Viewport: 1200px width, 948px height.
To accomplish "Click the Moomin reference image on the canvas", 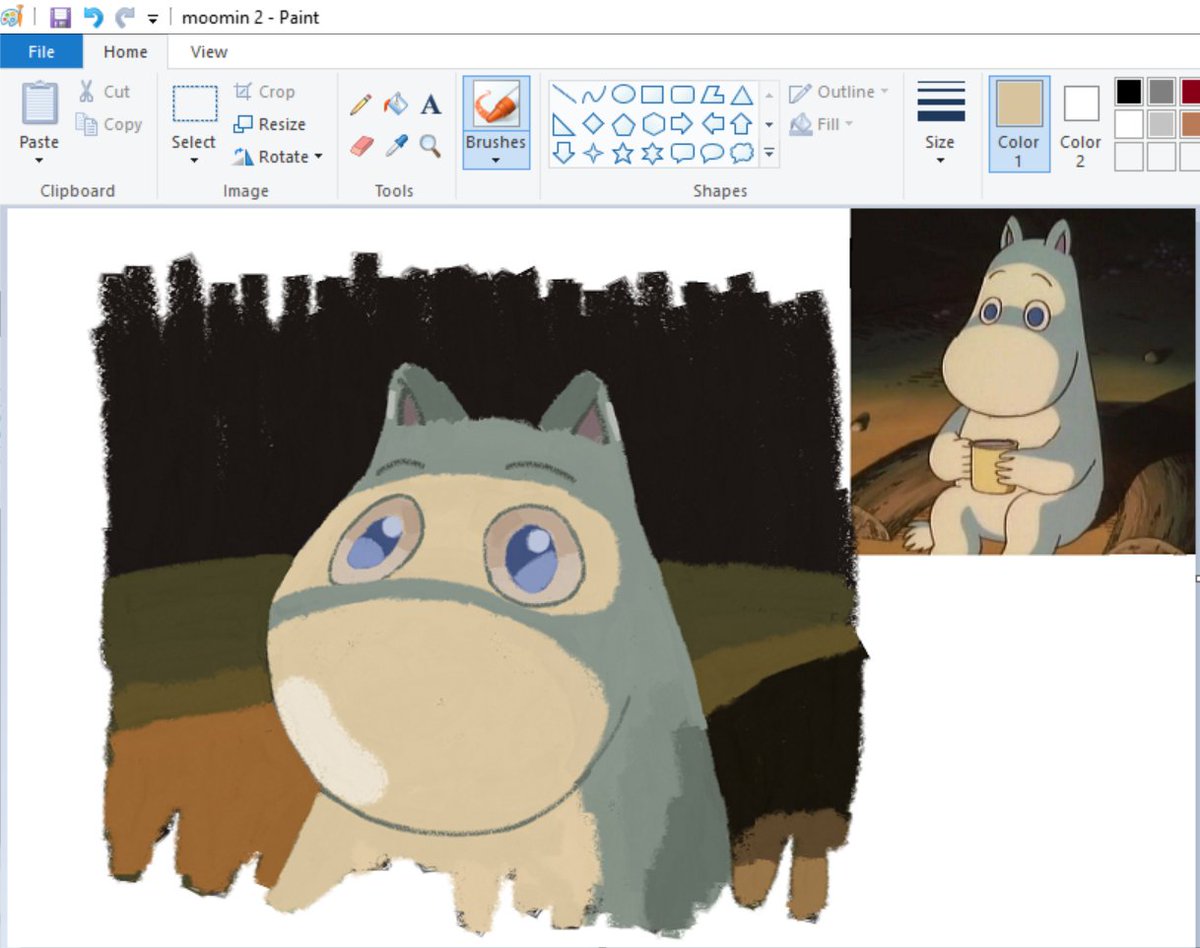I will point(1022,381).
